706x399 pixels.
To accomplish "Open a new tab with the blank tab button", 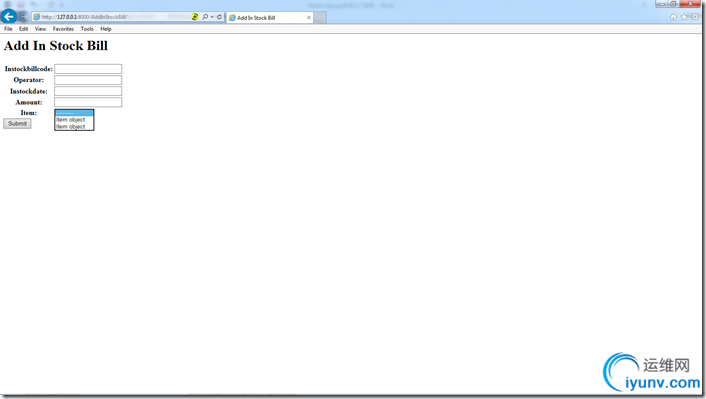I will 320,18.
